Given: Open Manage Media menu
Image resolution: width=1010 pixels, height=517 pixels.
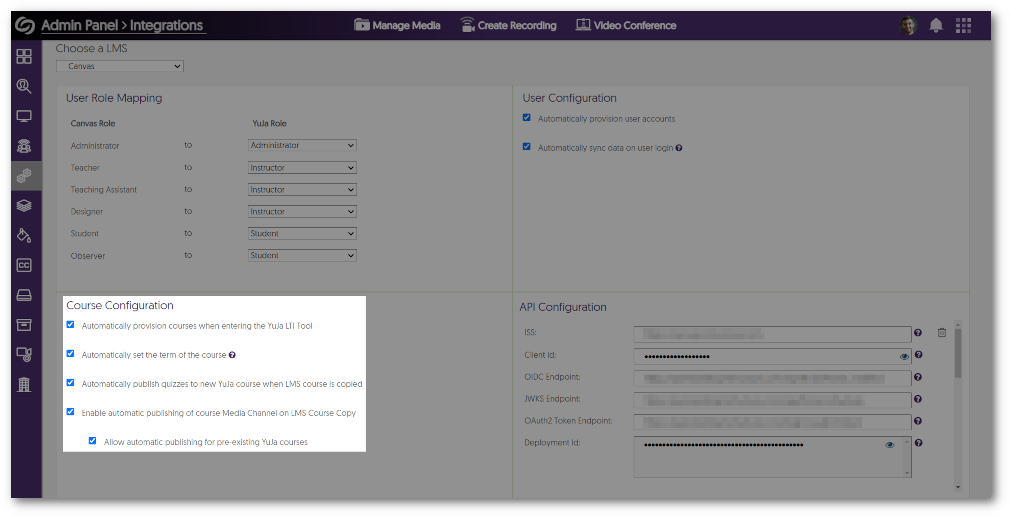Looking at the screenshot, I should [397, 25].
